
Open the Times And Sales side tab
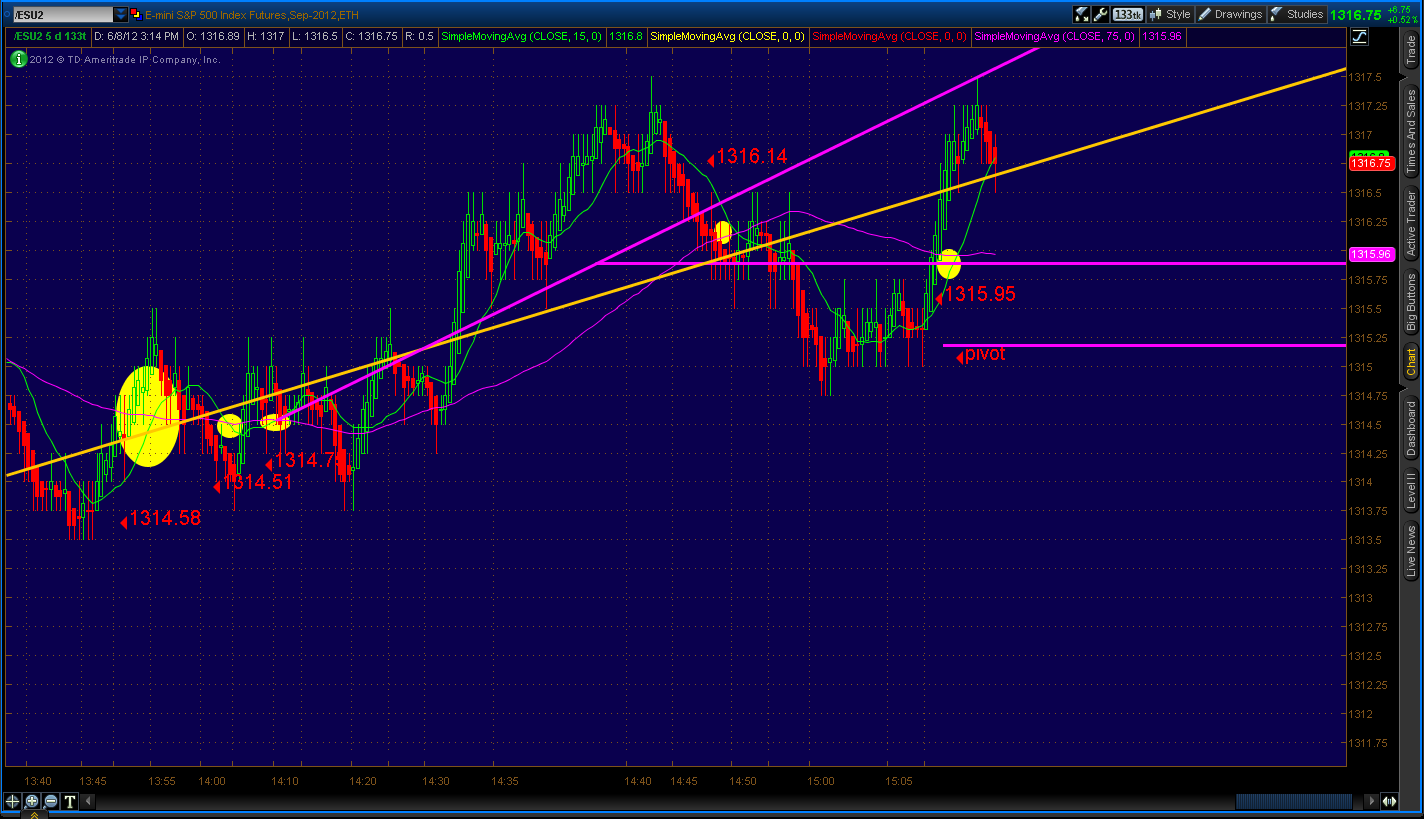point(1411,131)
